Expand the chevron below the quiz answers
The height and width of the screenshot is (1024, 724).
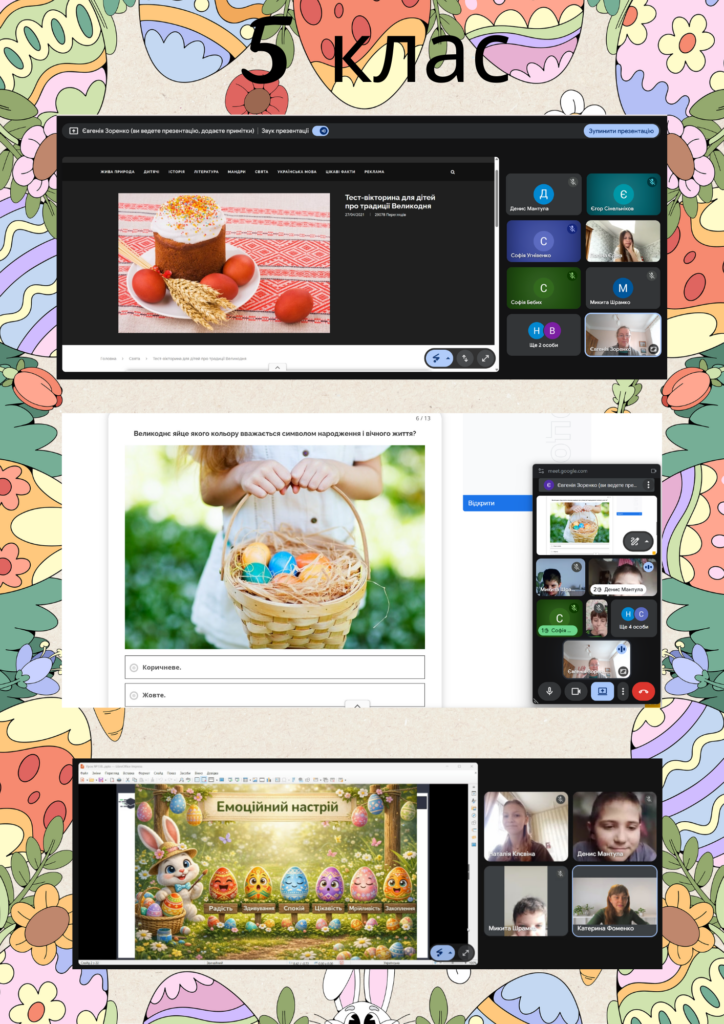(357, 705)
